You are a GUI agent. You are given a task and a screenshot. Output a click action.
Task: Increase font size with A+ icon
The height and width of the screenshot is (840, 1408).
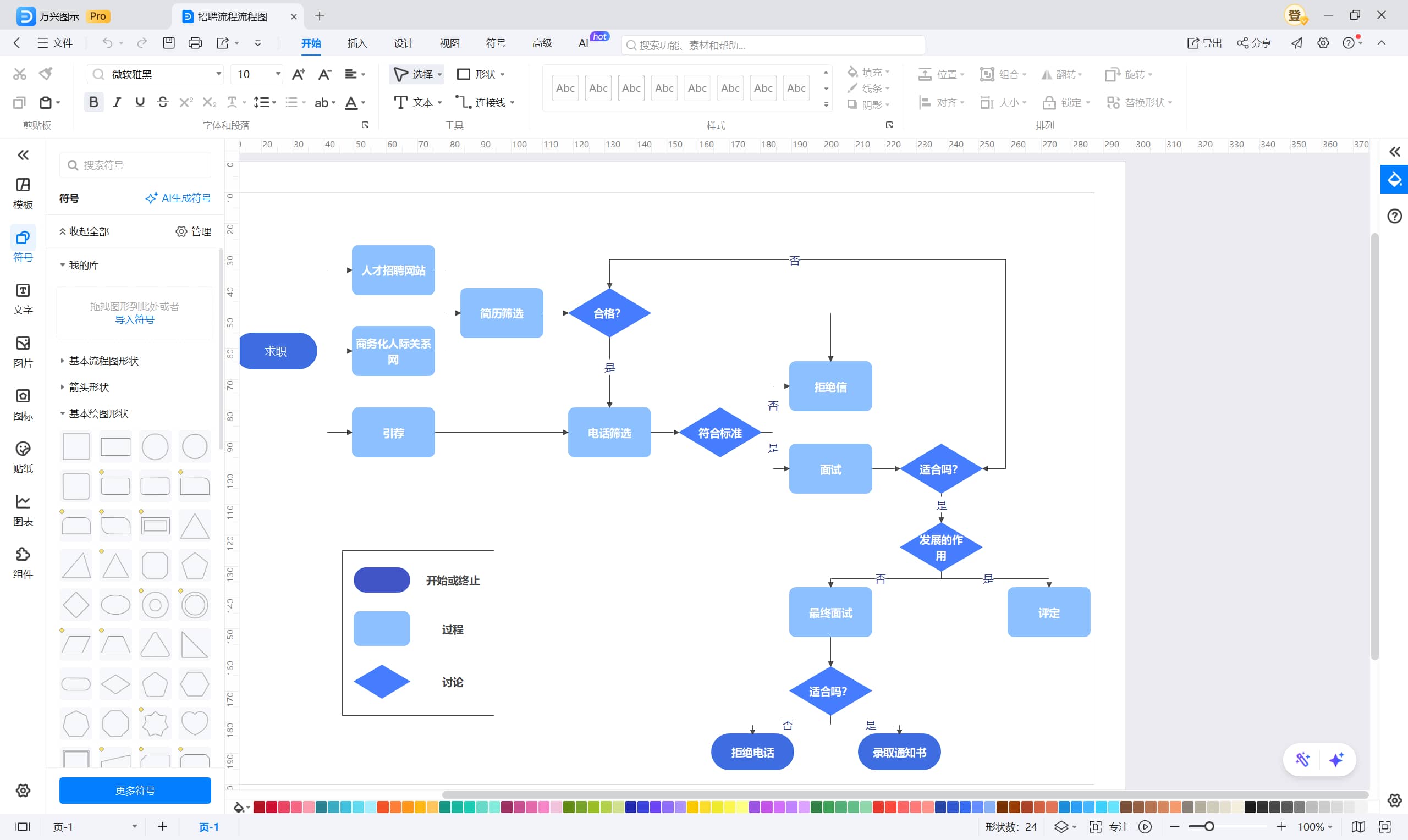pyautogui.click(x=298, y=74)
